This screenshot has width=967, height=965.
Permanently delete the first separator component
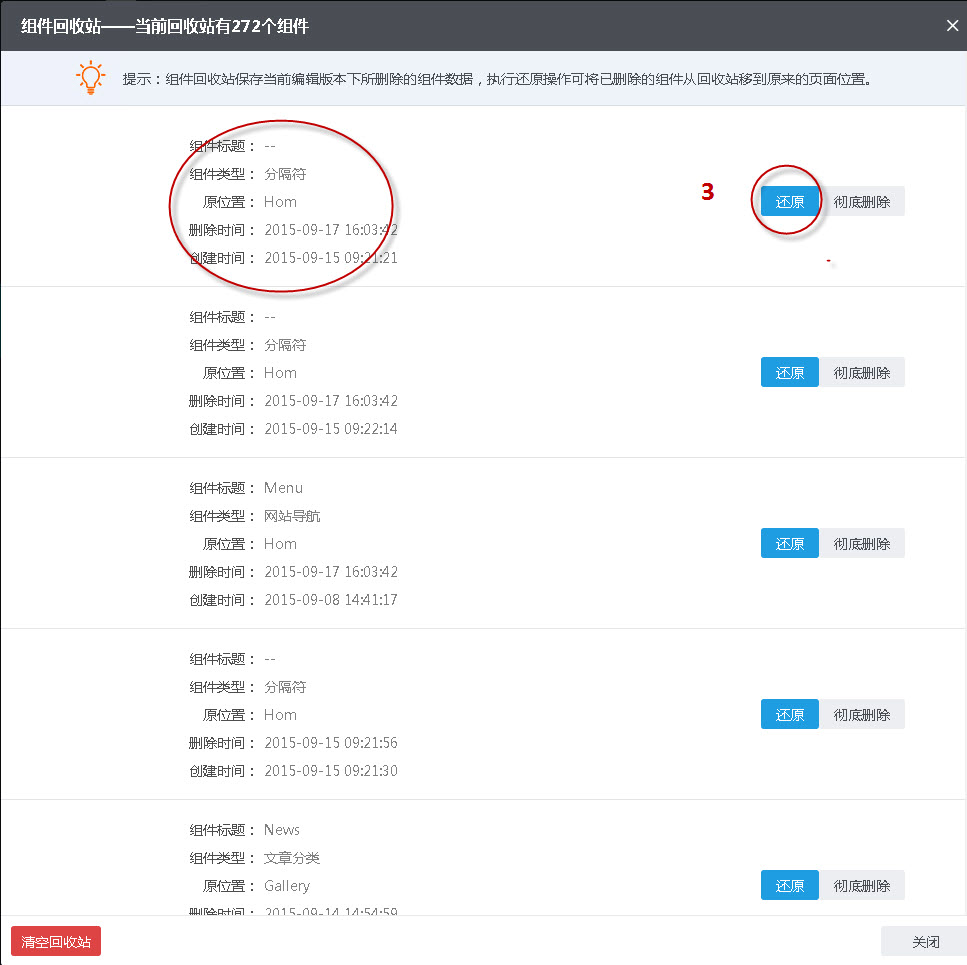pyautogui.click(x=862, y=201)
